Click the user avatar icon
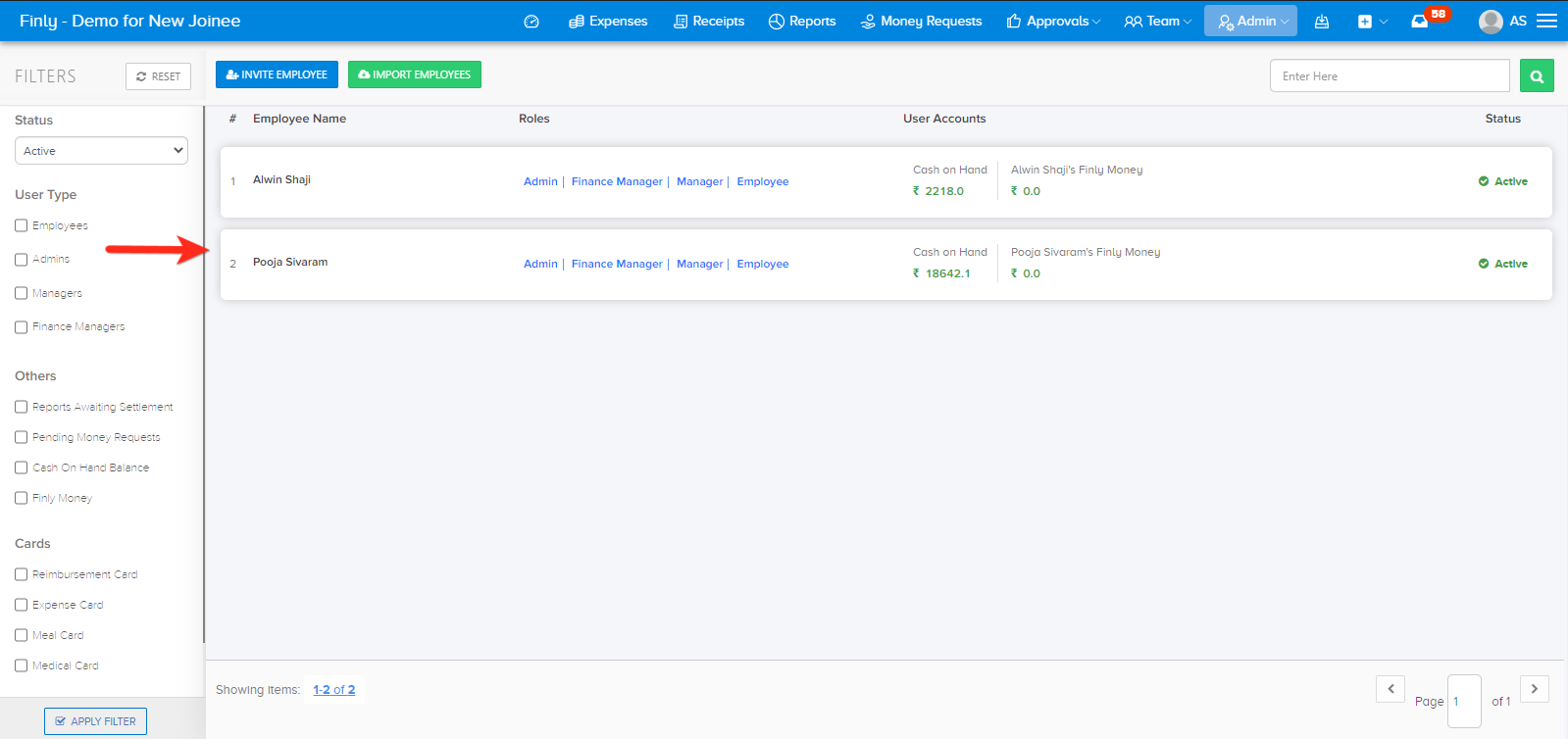This screenshot has height=739, width=1568. [x=1490, y=22]
